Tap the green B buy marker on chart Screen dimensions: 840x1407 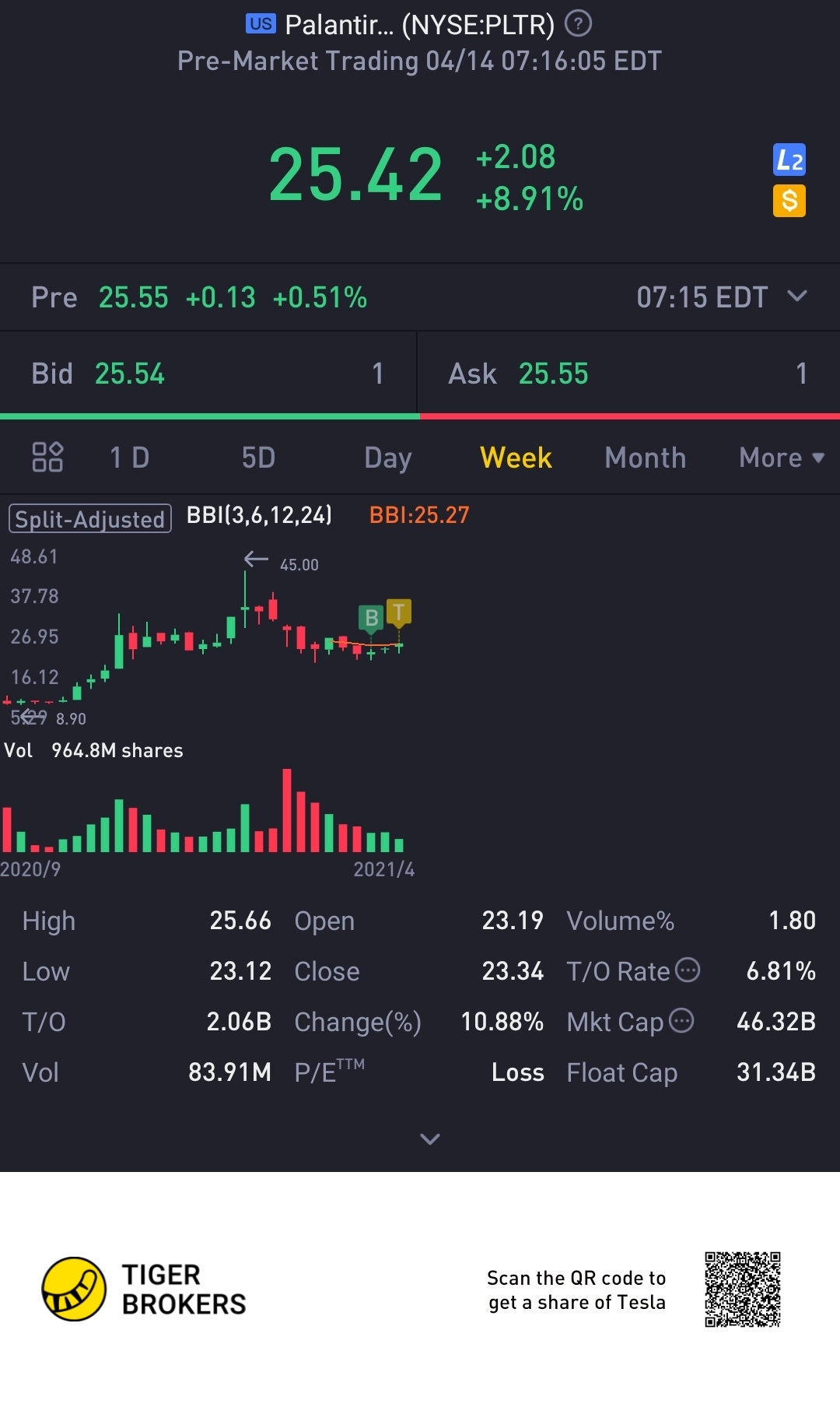(371, 618)
